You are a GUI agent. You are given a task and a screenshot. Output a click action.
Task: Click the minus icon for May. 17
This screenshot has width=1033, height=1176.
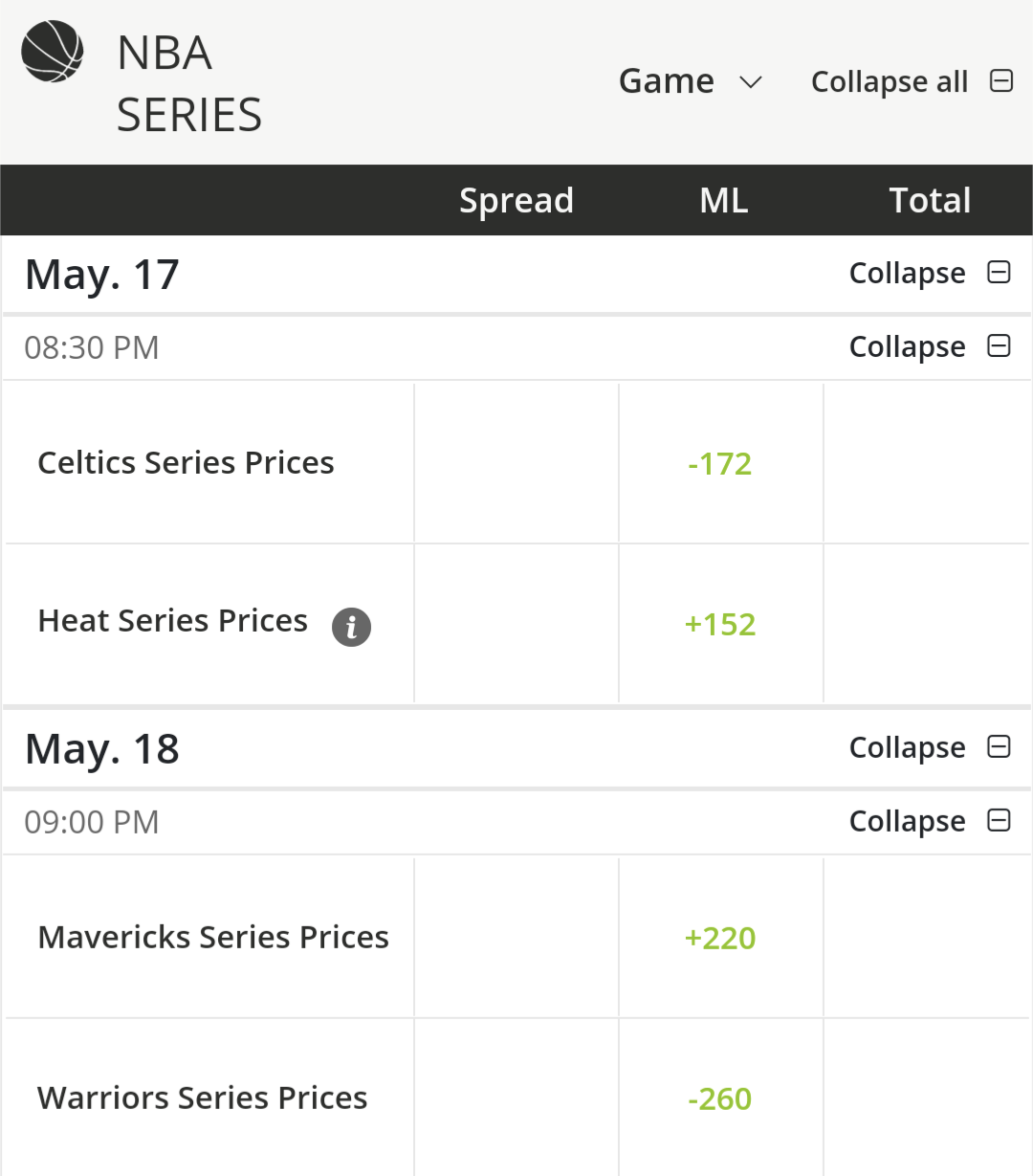click(999, 273)
